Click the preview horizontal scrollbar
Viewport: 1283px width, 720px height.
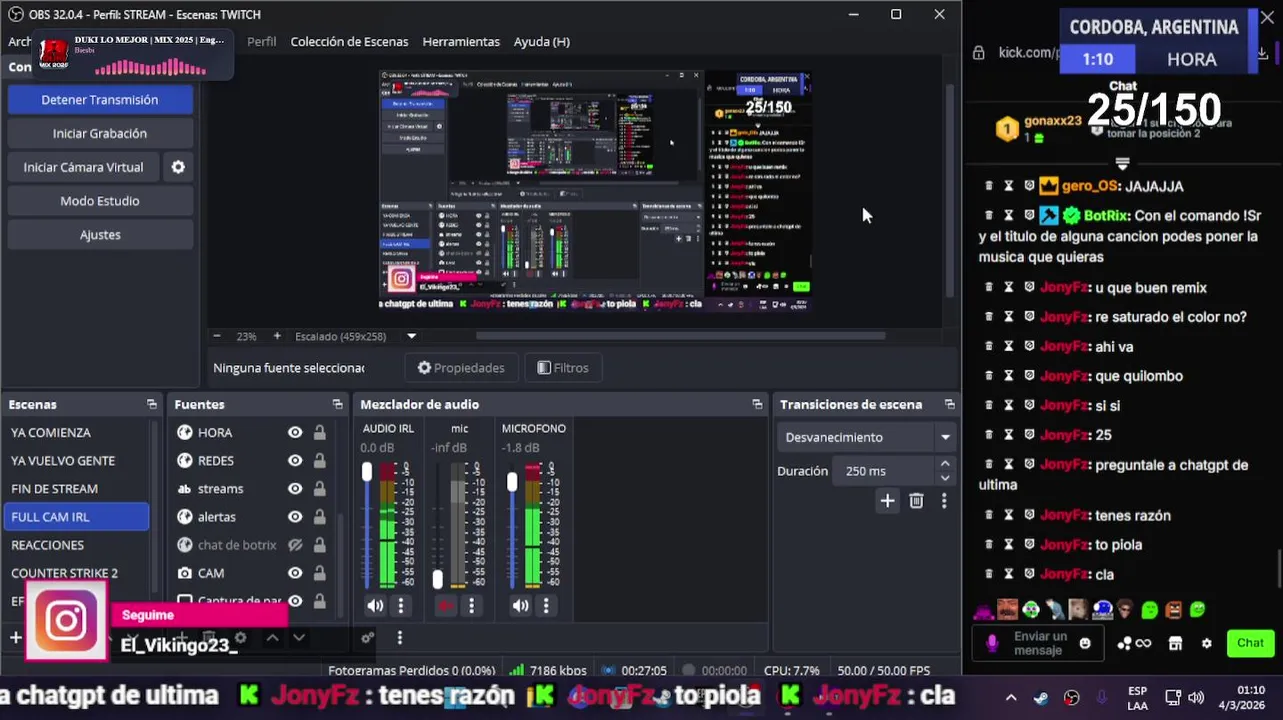(x=680, y=336)
